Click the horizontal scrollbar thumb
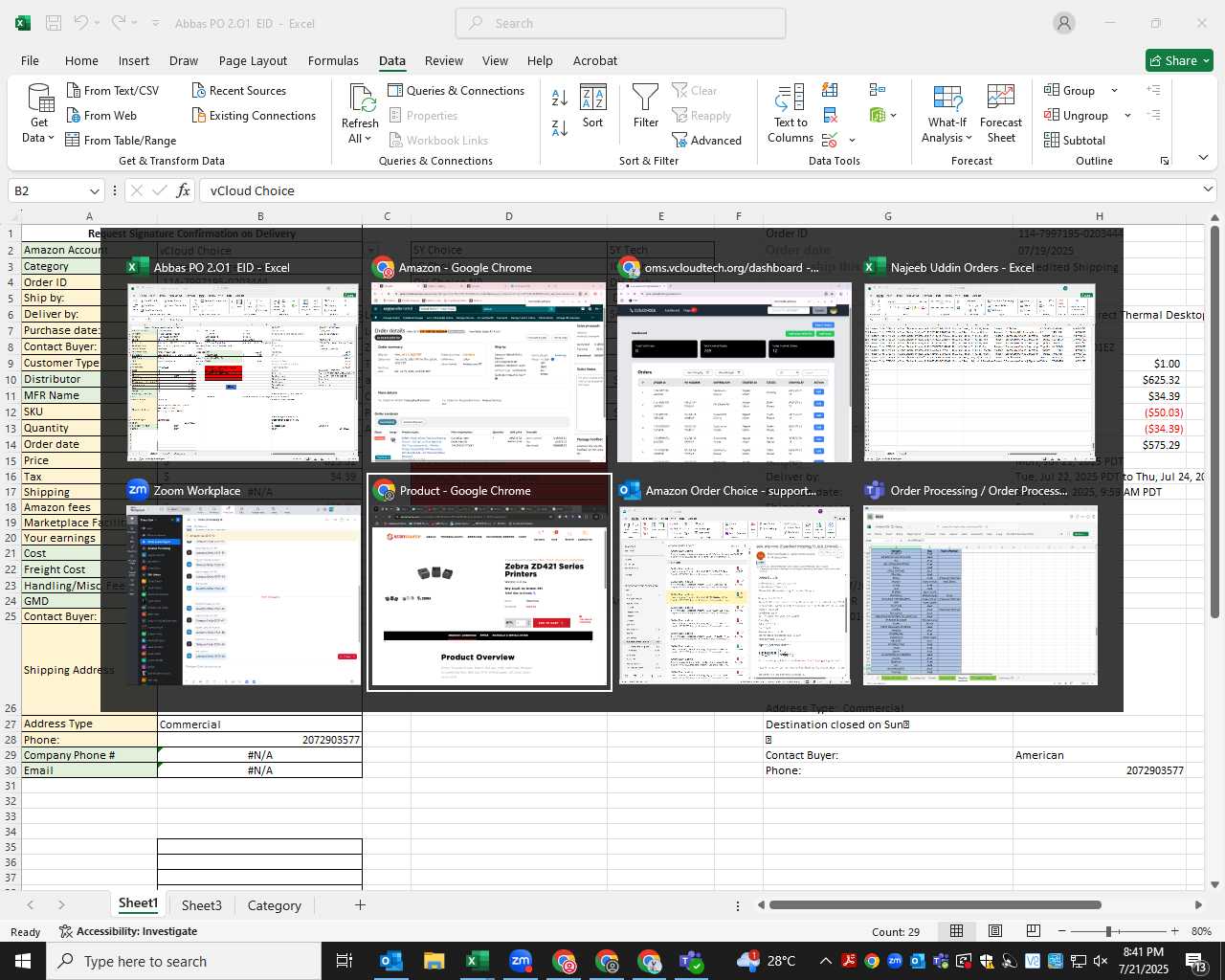Viewport: 1225px width, 980px height. tap(935, 904)
